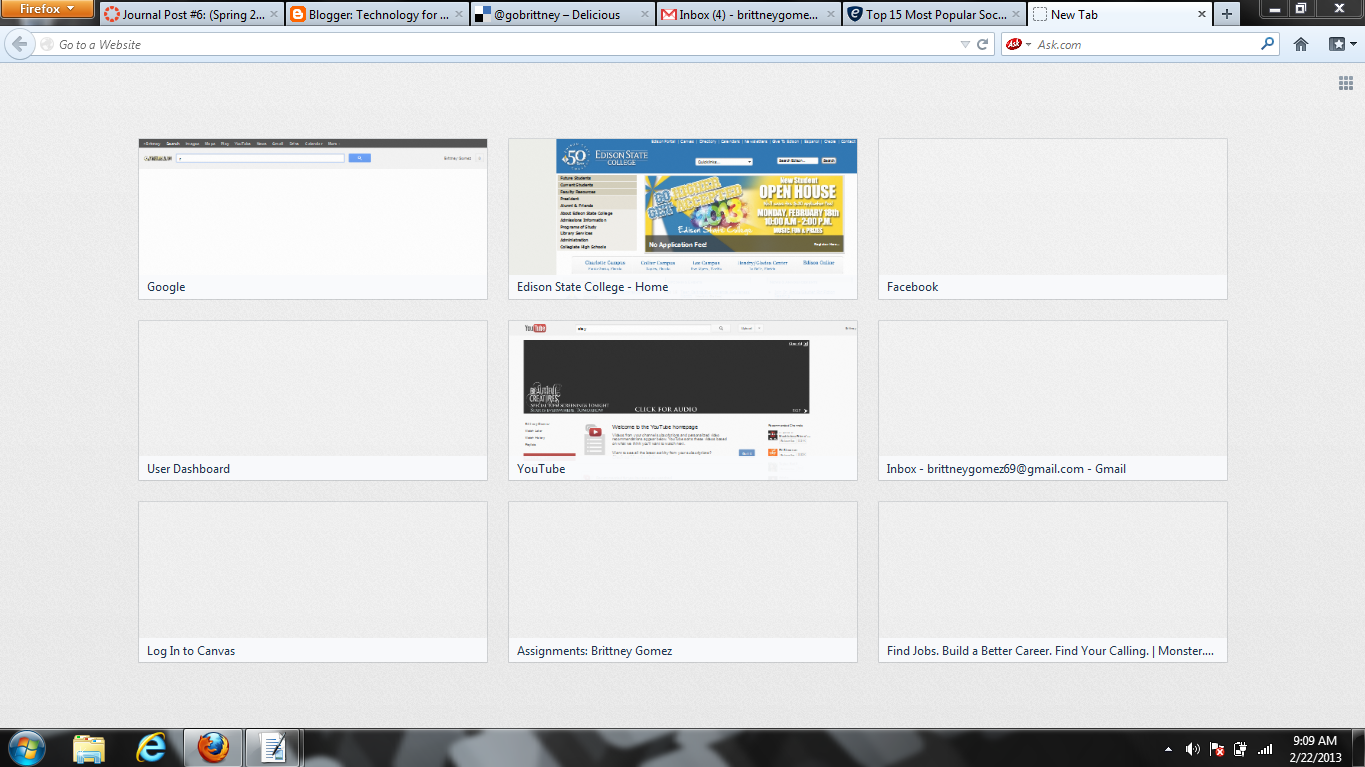Go back with the Back arrow button
This screenshot has height=767, width=1365.
[18, 44]
